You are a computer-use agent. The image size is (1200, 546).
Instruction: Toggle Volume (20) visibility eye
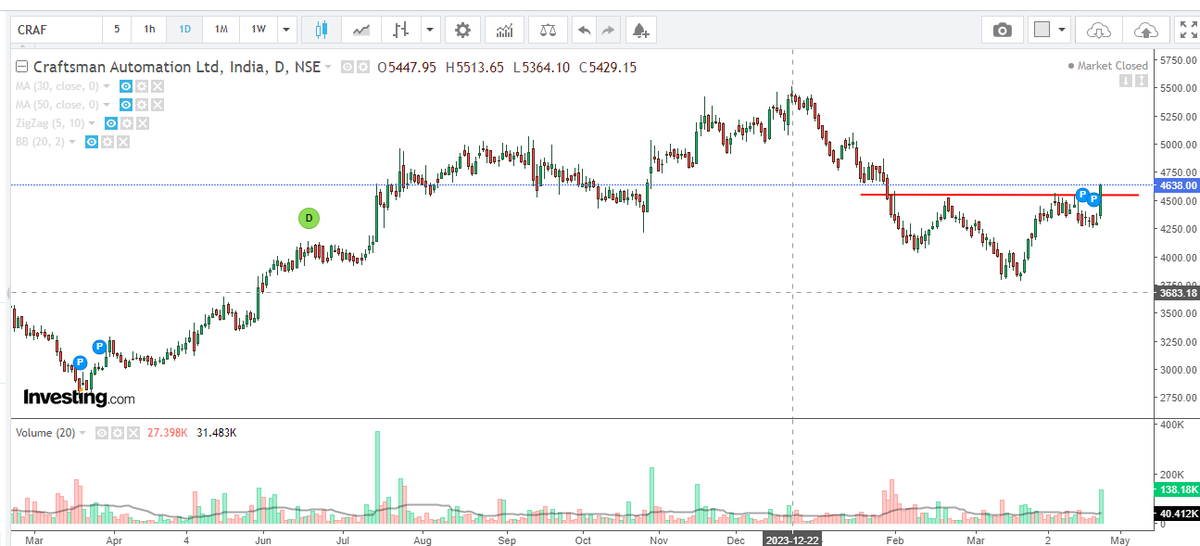coord(102,433)
